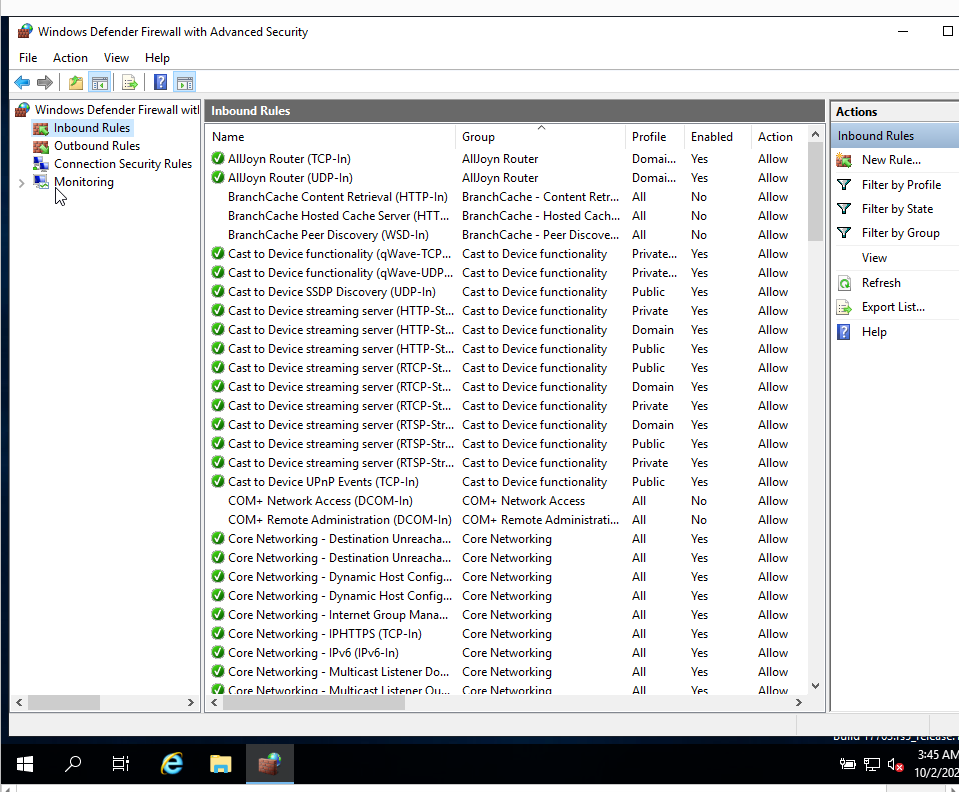Click the Export List toolbar icon
Screen dimensions: 959x792
tap(130, 83)
